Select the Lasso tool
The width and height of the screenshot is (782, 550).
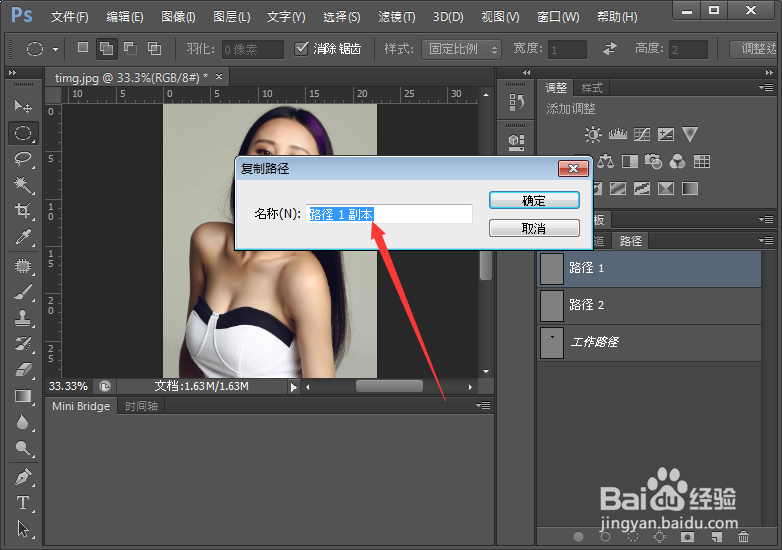(x=22, y=159)
